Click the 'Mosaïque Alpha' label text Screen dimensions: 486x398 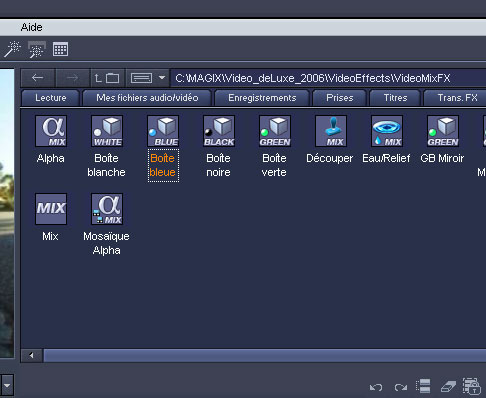coord(106,243)
